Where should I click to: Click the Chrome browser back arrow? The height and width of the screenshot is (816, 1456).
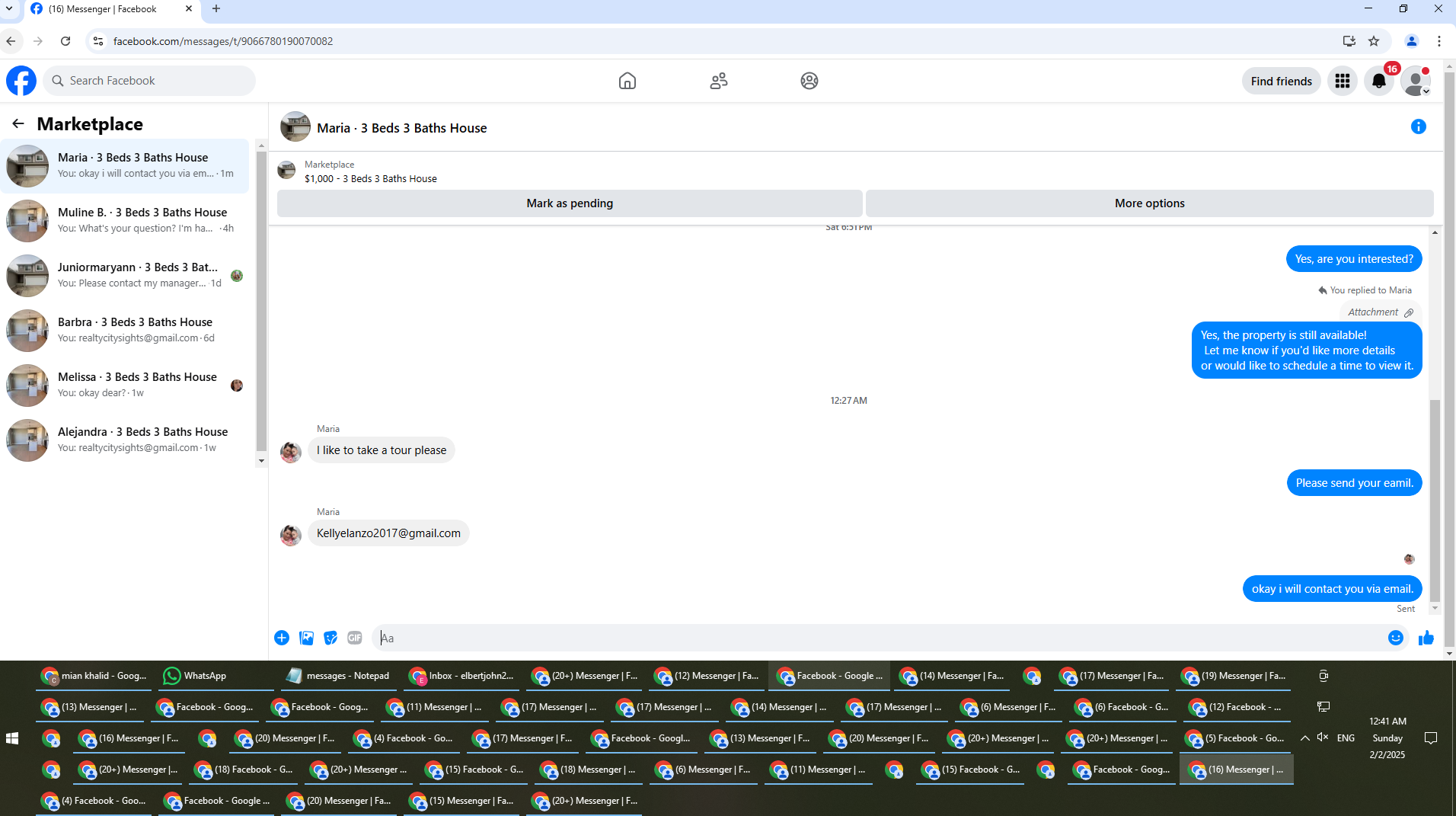11,41
